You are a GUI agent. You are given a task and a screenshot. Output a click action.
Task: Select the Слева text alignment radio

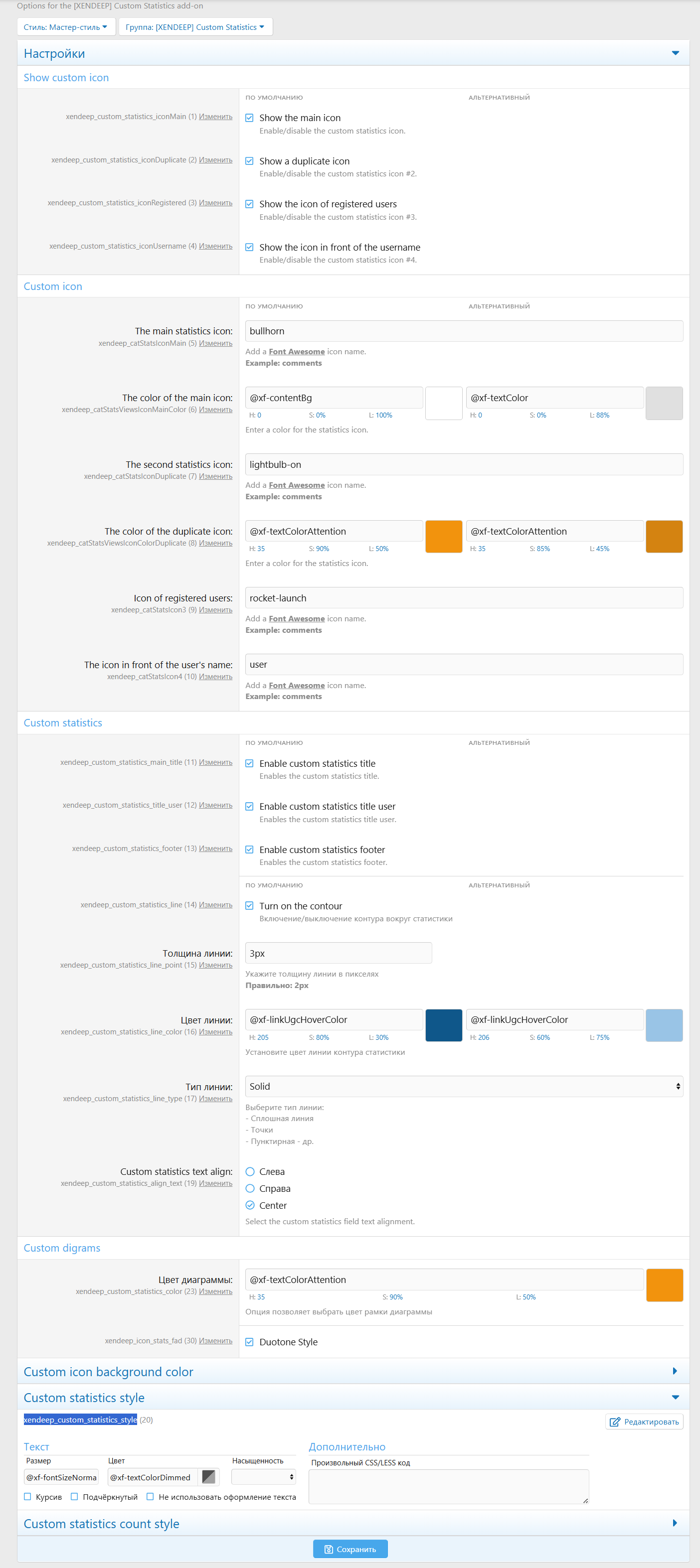click(x=250, y=1171)
